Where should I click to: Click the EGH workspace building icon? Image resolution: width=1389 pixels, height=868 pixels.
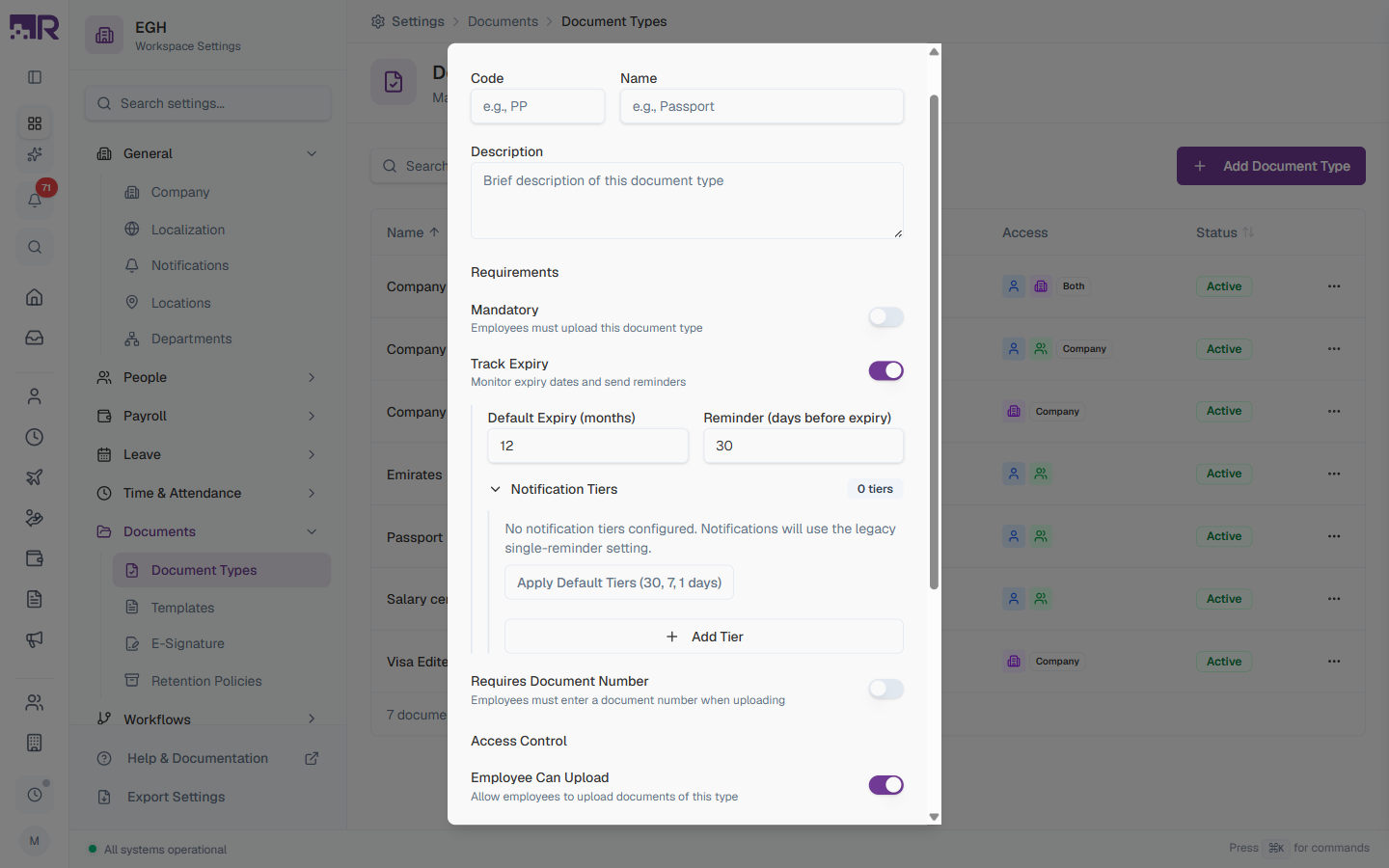click(x=104, y=36)
